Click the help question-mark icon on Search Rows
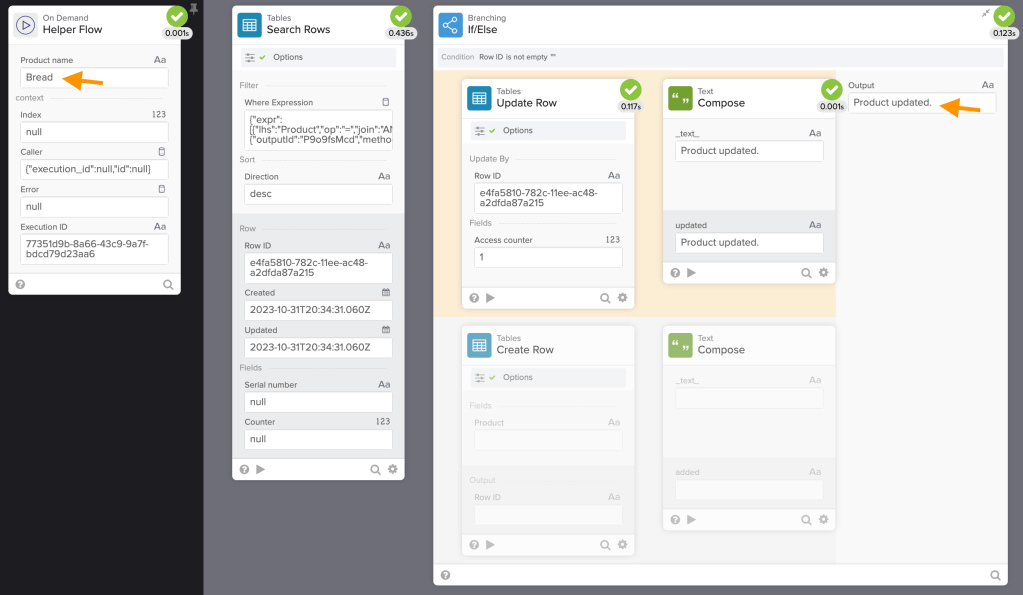This screenshot has height=595, width=1023. pyautogui.click(x=244, y=468)
